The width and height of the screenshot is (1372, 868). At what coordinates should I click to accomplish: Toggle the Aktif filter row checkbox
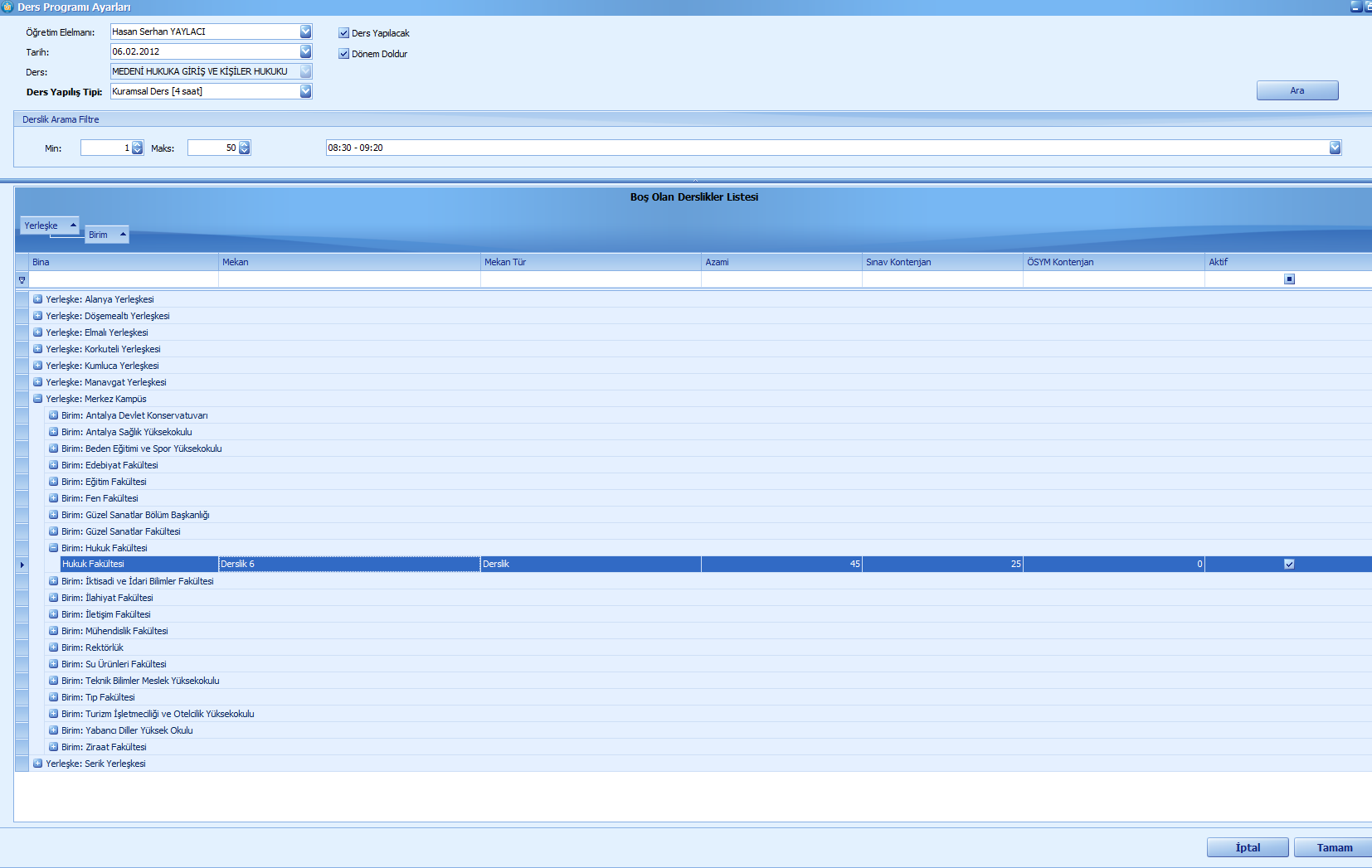click(x=1289, y=279)
